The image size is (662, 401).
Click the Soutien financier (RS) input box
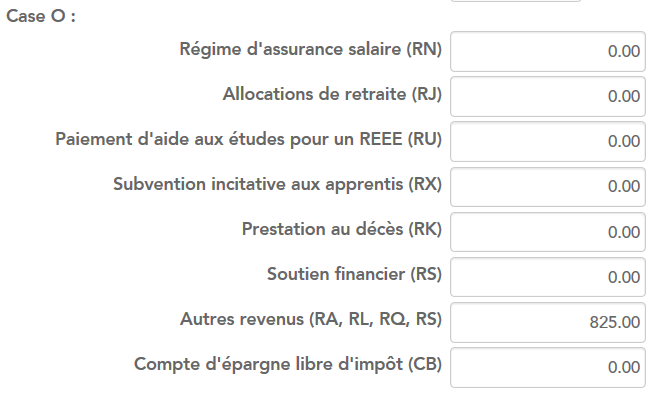point(547,276)
